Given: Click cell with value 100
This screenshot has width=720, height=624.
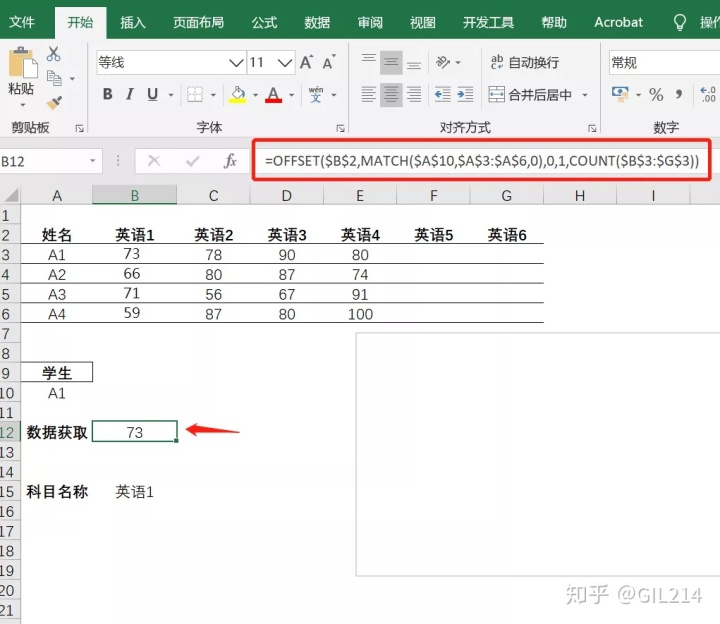Looking at the screenshot, I should pos(360,314).
